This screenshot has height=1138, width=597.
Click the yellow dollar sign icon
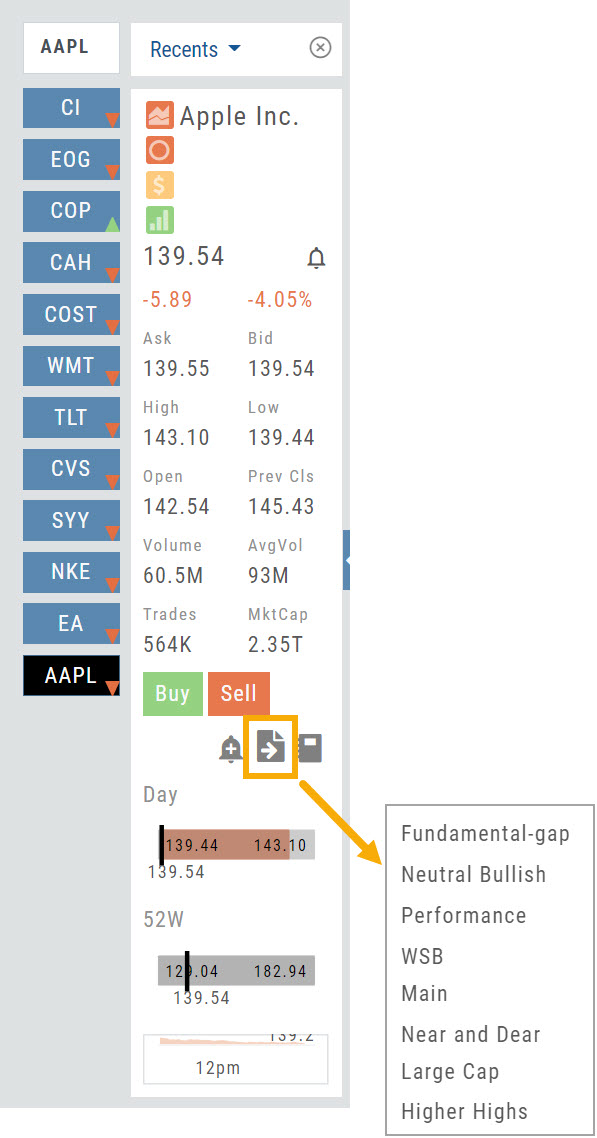coord(160,184)
